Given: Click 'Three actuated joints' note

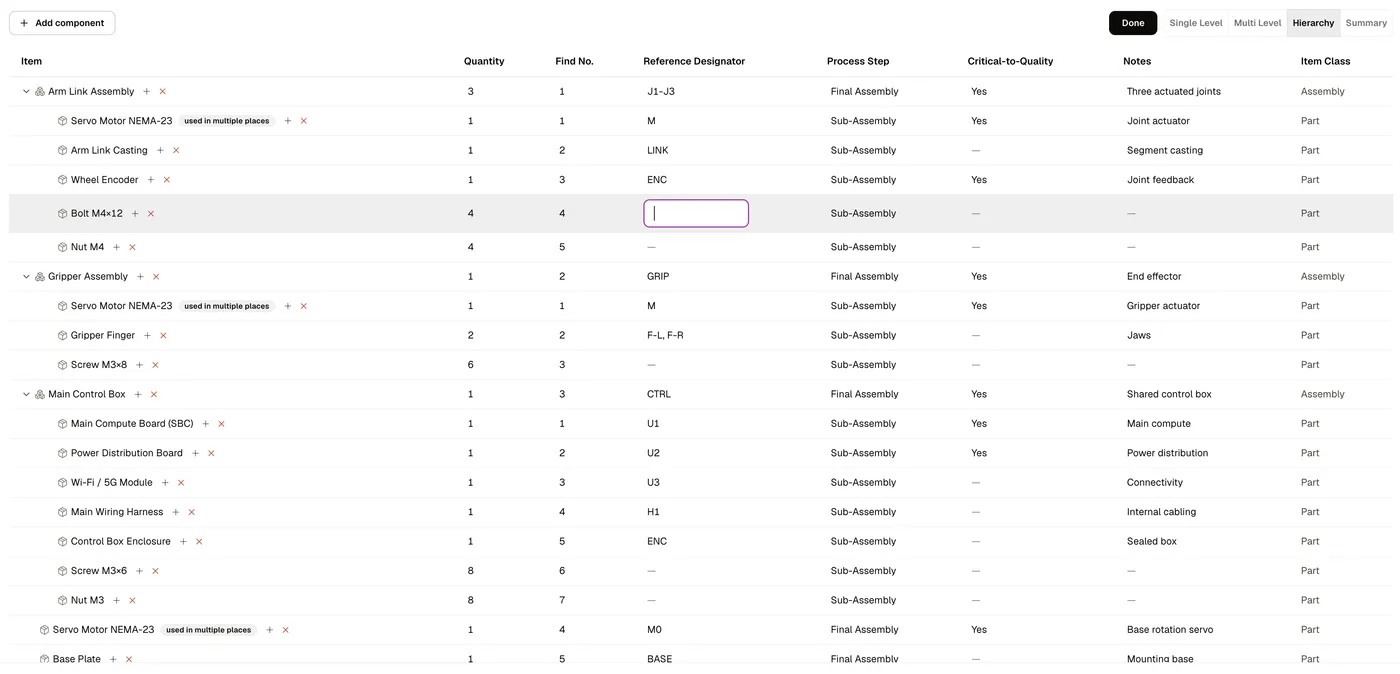Looking at the screenshot, I should tap(1173, 91).
